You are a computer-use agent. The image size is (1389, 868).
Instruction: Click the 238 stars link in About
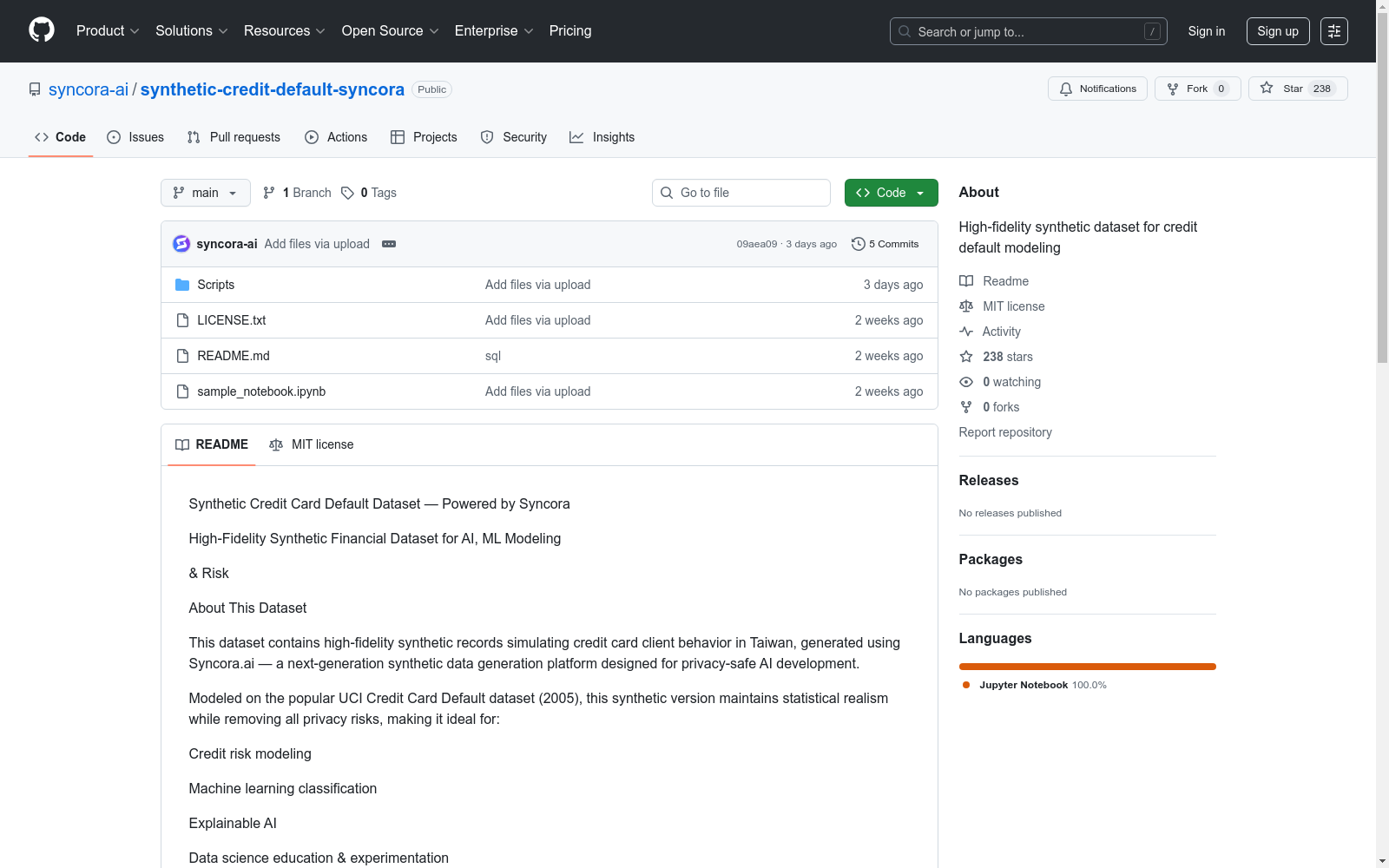(x=1008, y=357)
